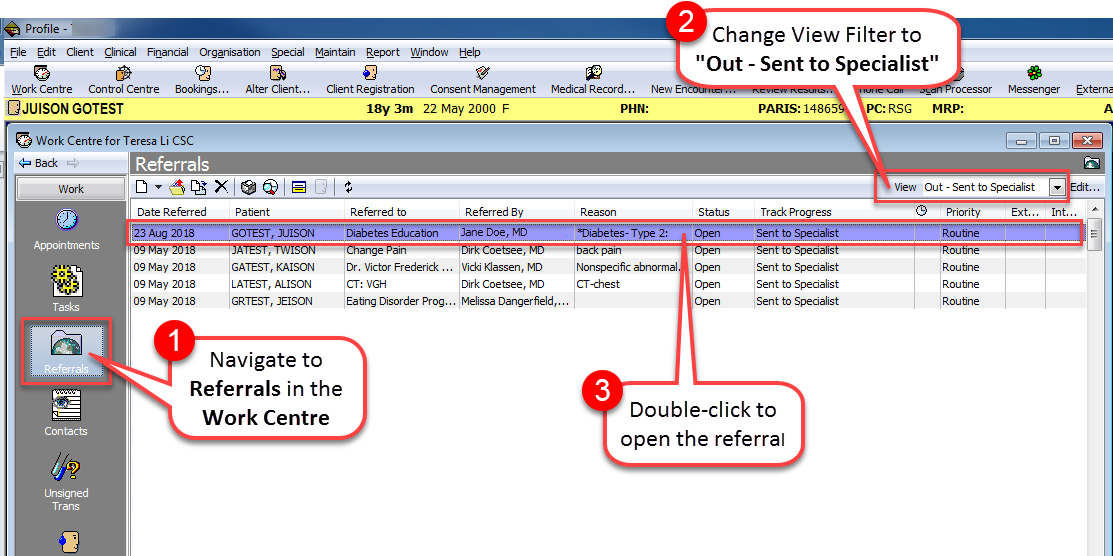
Task: Click the Edit... button beside View filter
Action: pyautogui.click(x=1085, y=187)
